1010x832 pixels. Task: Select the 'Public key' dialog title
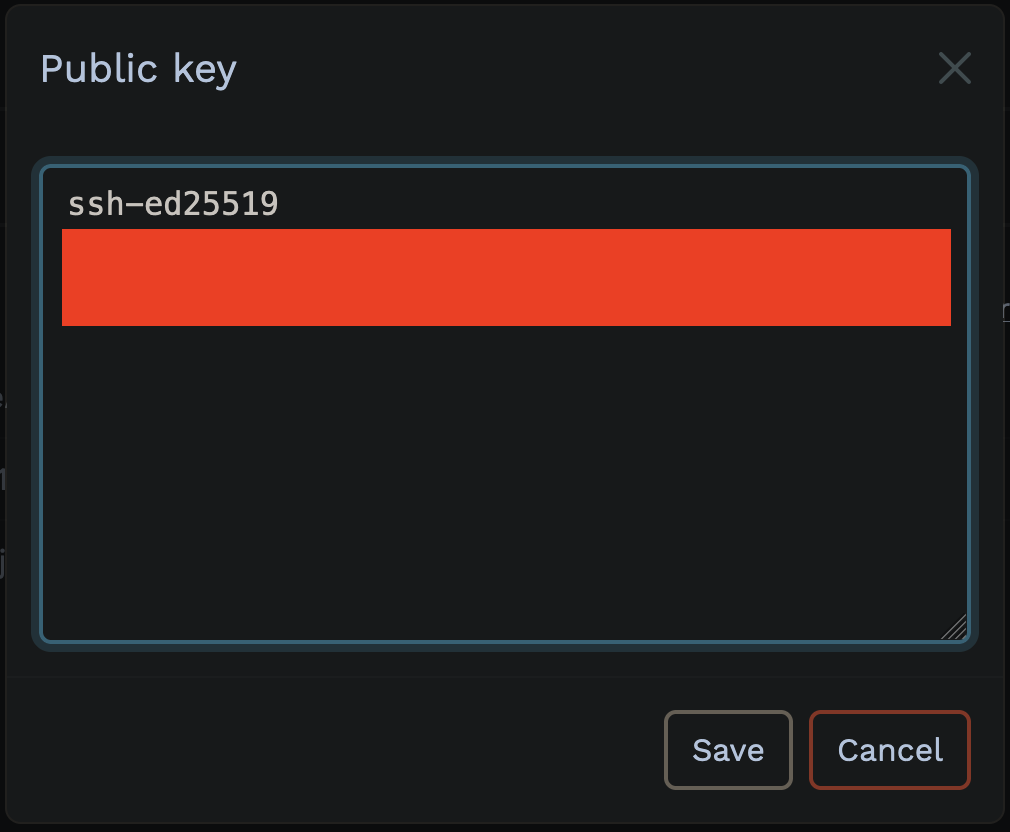(137, 68)
